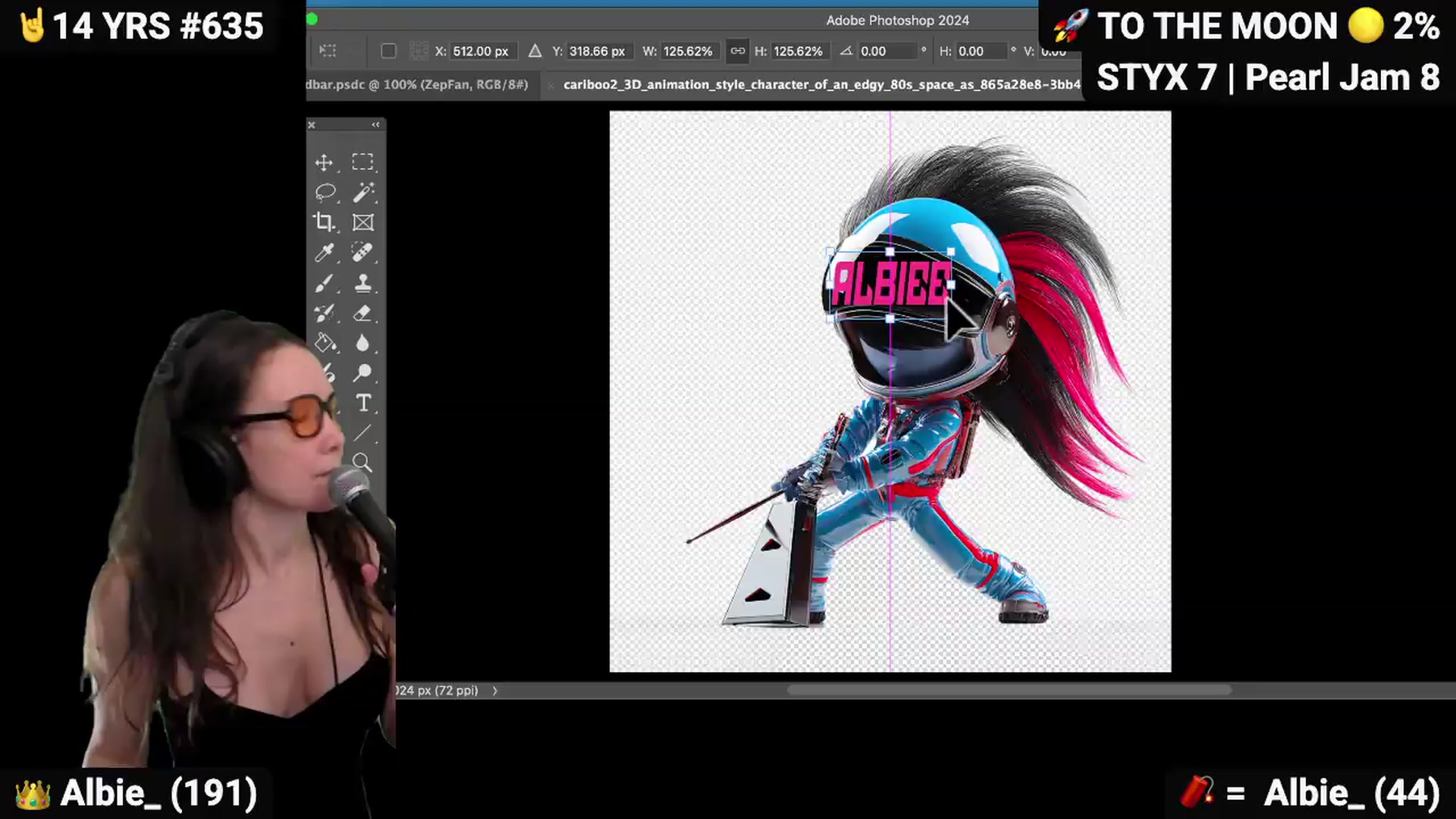Select the Blur tool
Viewport: 1456px width, 819px height.
(362, 343)
